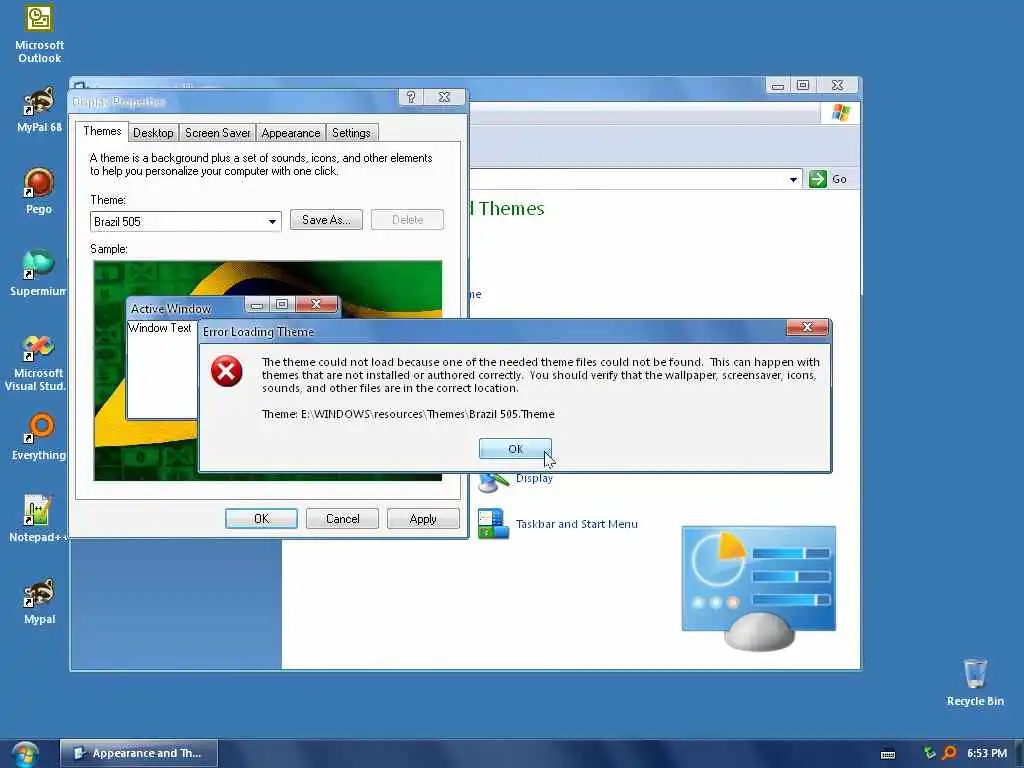Switch to the Settings tab
Image resolution: width=1024 pixels, height=768 pixels.
[351, 133]
